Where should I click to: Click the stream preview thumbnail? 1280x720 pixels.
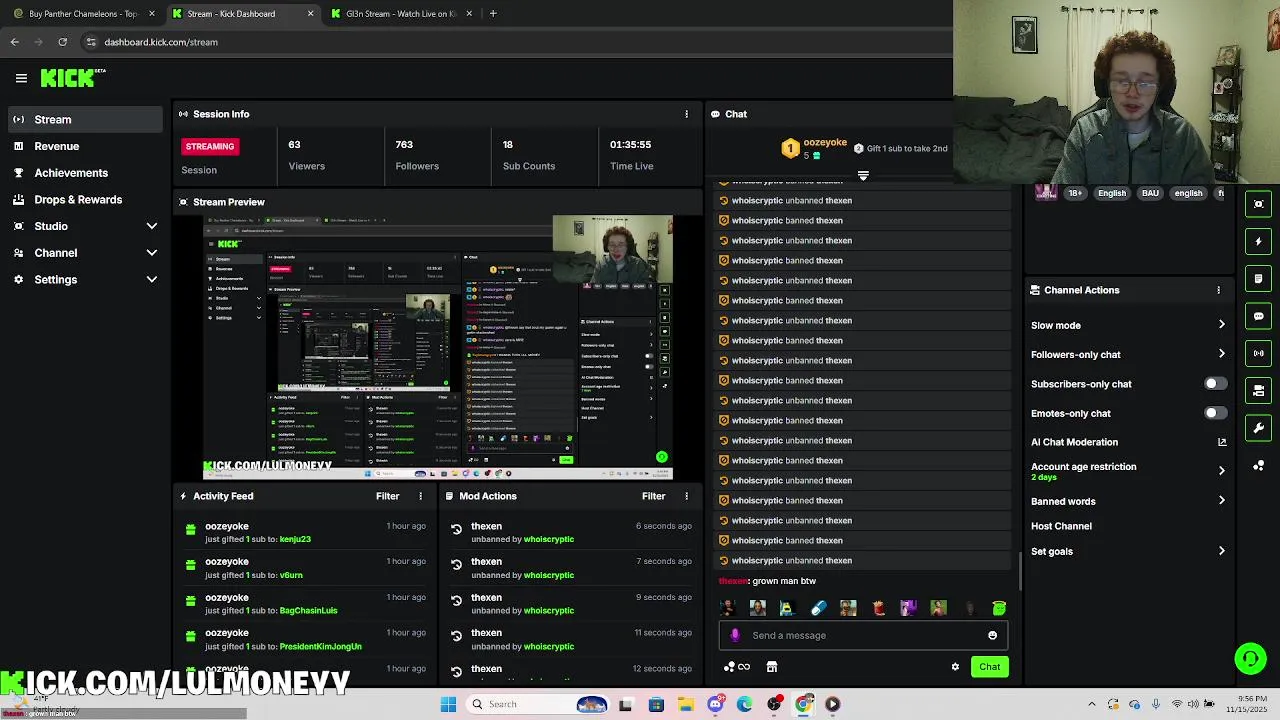tap(438, 347)
